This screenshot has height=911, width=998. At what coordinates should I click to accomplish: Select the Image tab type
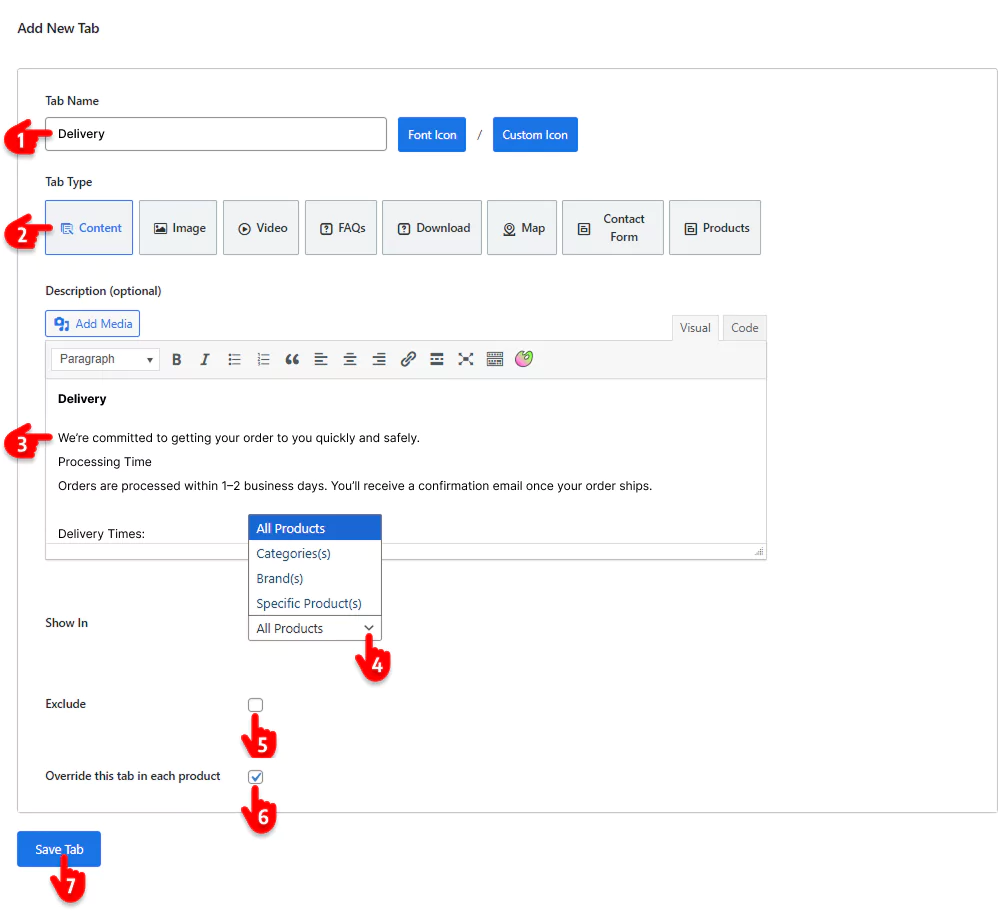click(x=178, y=228)
